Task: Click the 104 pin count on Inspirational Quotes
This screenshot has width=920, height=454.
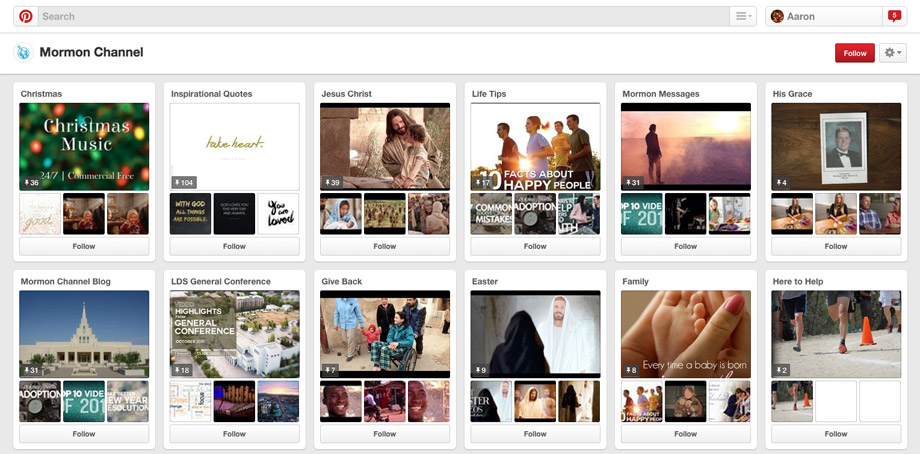Action: [x=184, y=182]
